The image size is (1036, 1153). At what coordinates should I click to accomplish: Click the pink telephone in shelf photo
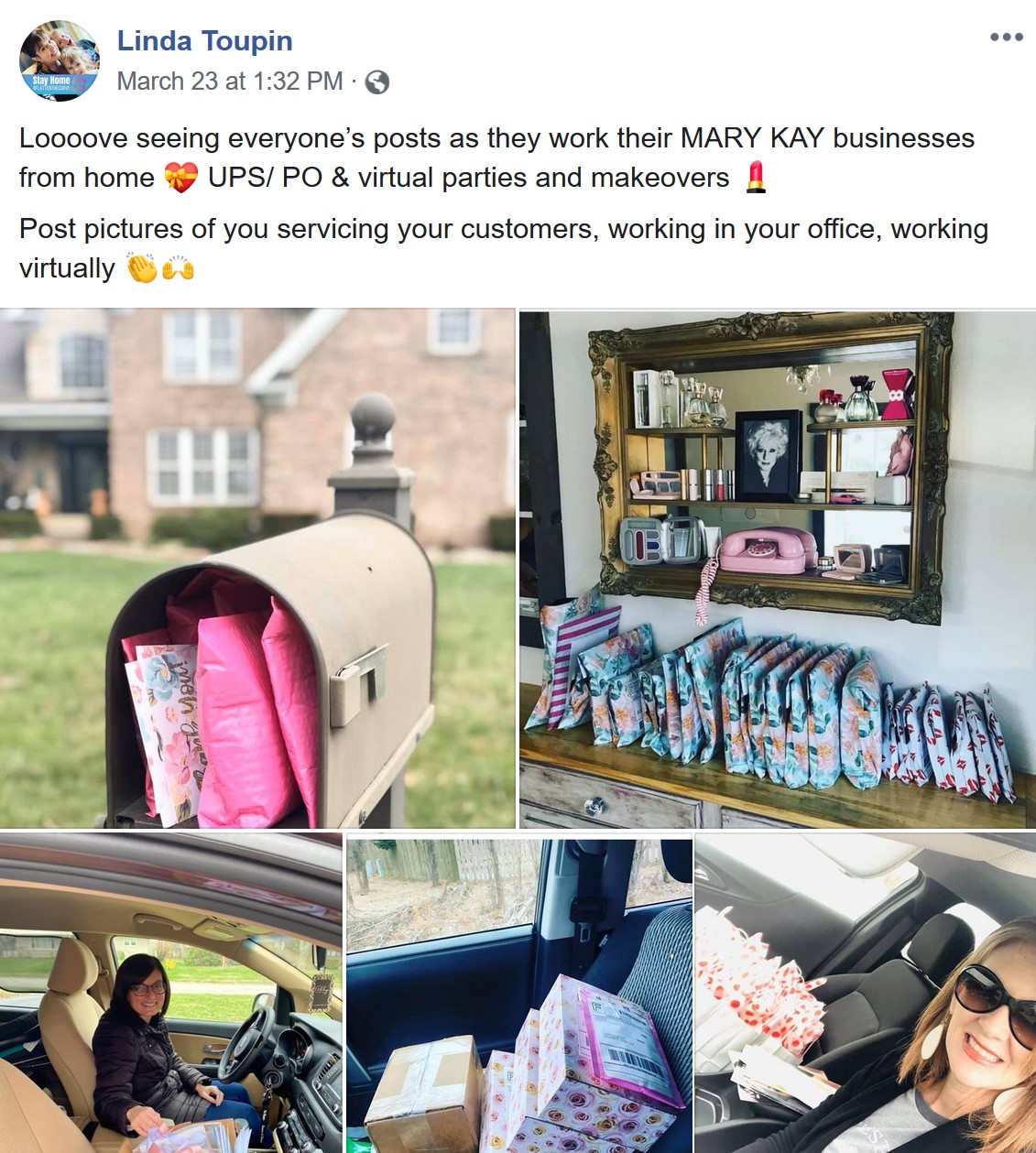768,548
